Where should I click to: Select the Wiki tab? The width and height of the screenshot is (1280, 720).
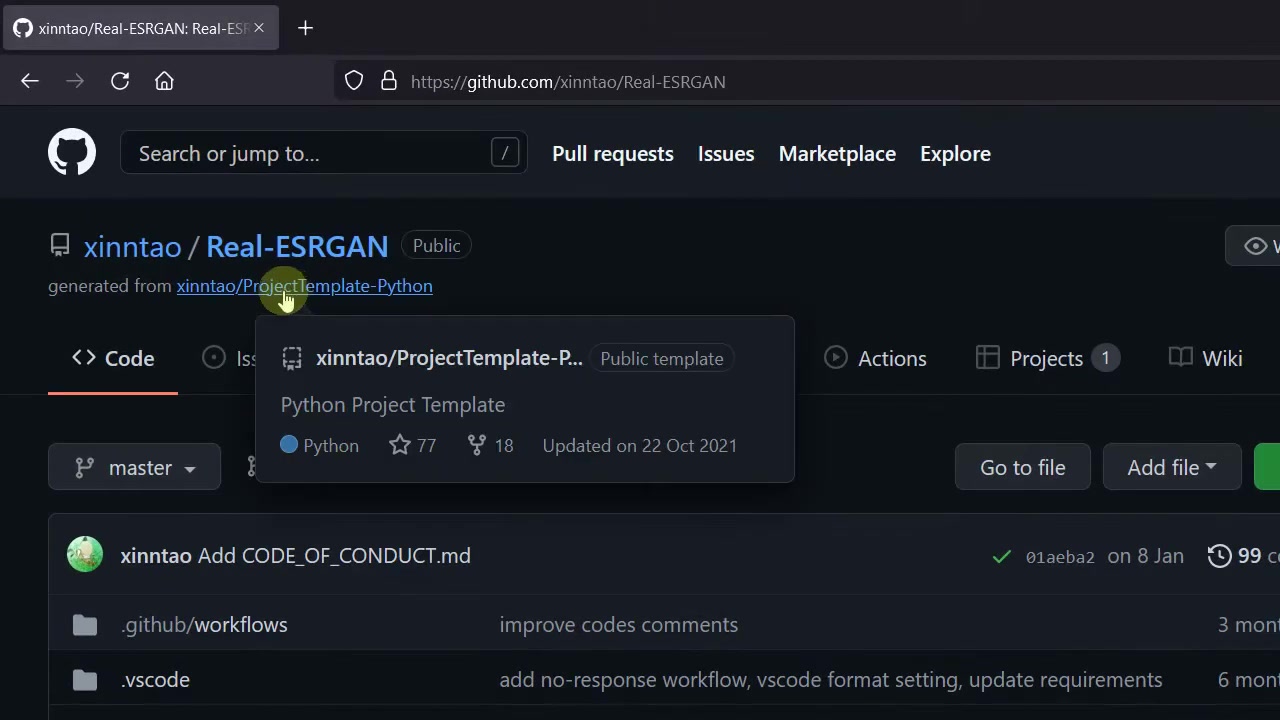coord(1207,358)
